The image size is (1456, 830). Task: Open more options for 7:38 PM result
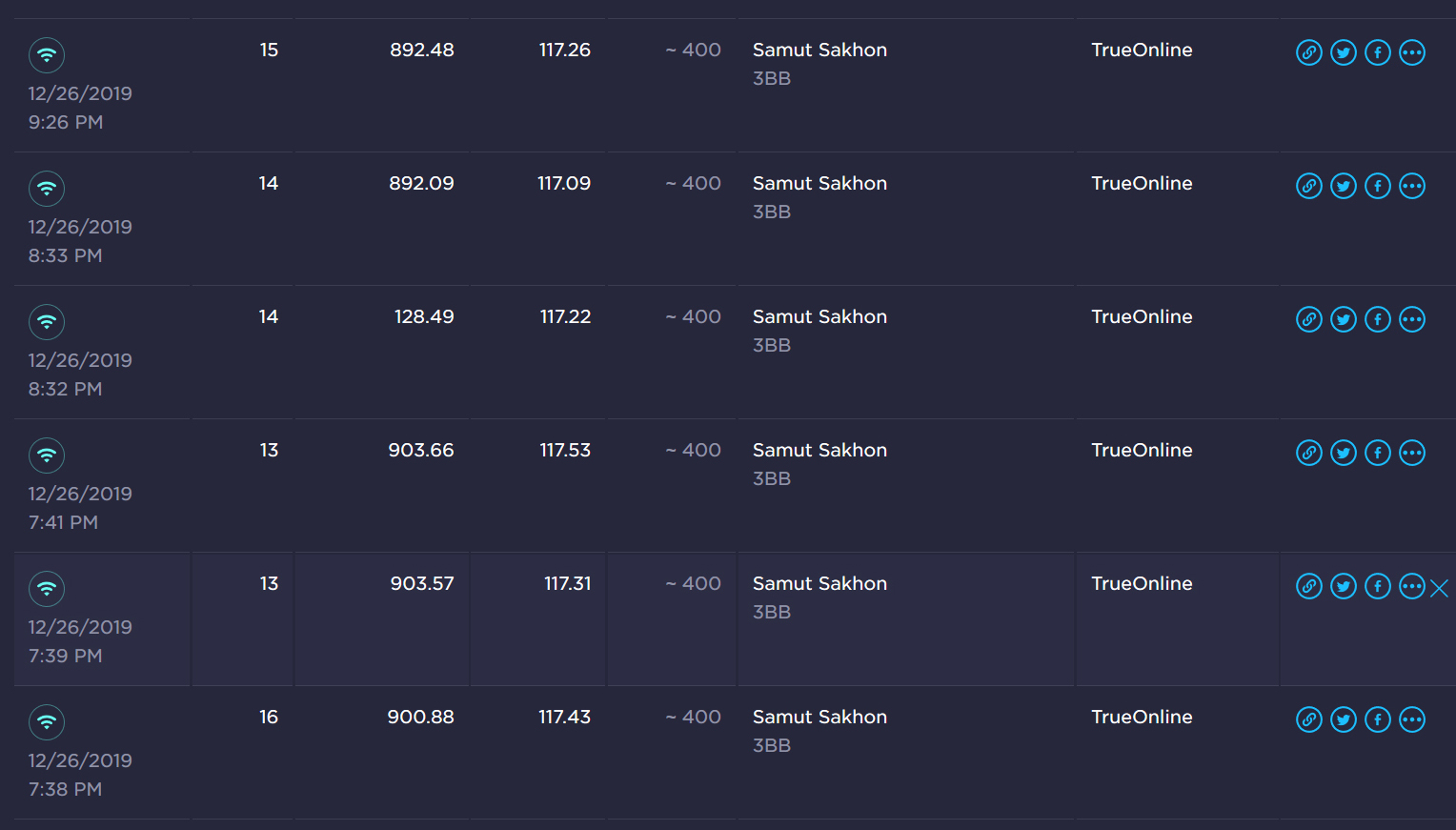(1412, 719)
